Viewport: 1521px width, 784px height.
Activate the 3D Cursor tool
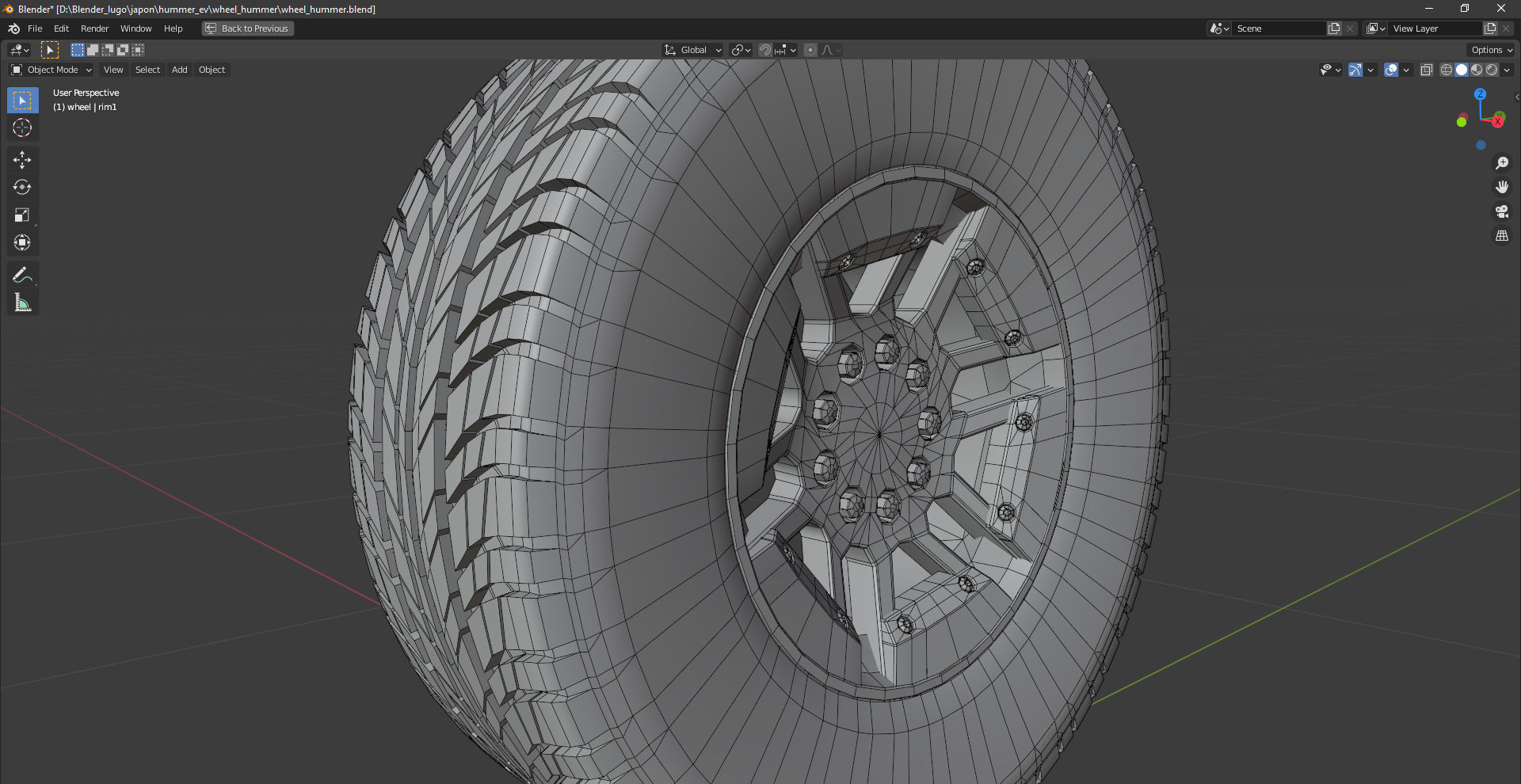tap(22, 127)
